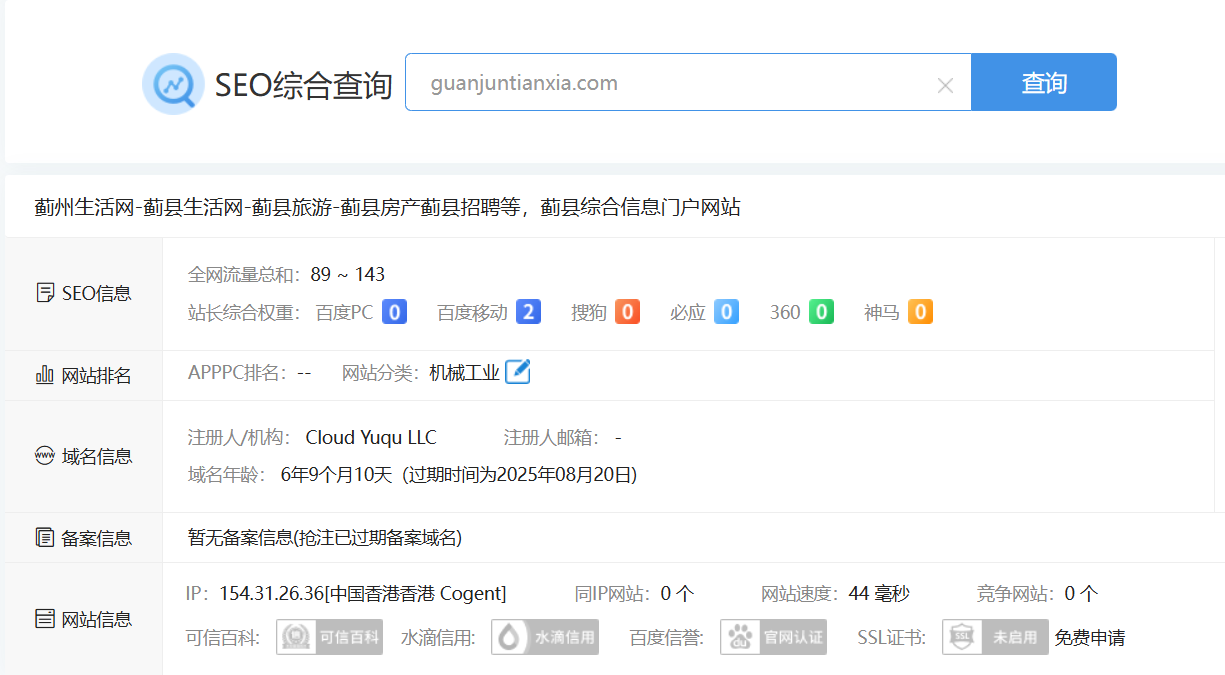Clear the domain search field with X

click(x=945, y=86)
